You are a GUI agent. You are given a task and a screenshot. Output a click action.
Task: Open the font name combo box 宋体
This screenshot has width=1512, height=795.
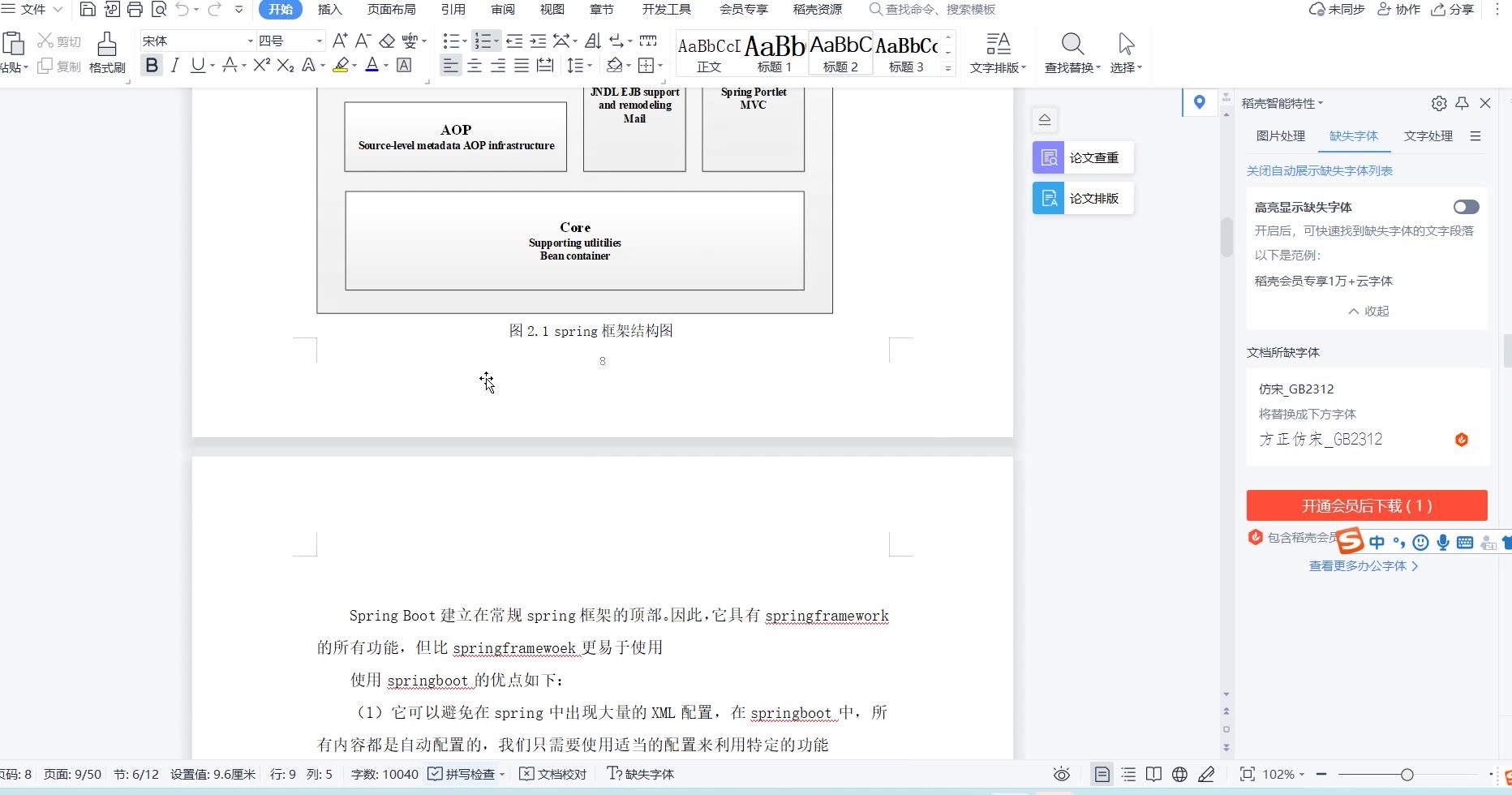[198, 41]
